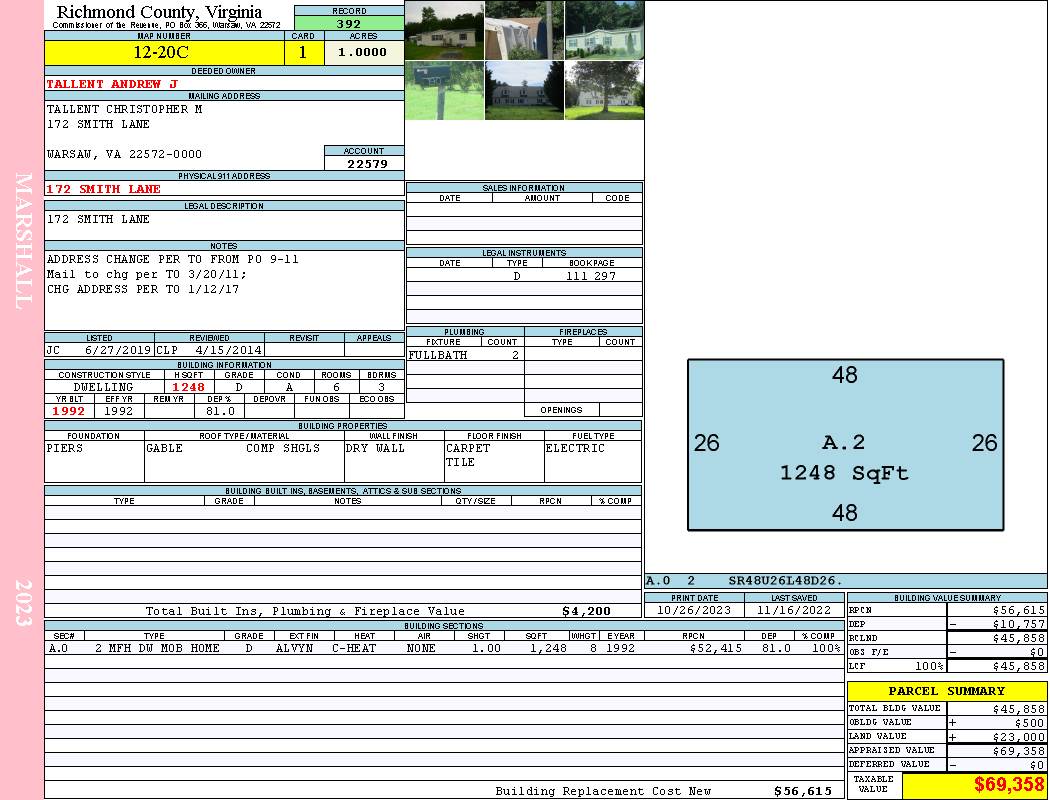Open the mailbox photo thumbnail
This screenshot has height=800, width=1050.
point(444,91)
